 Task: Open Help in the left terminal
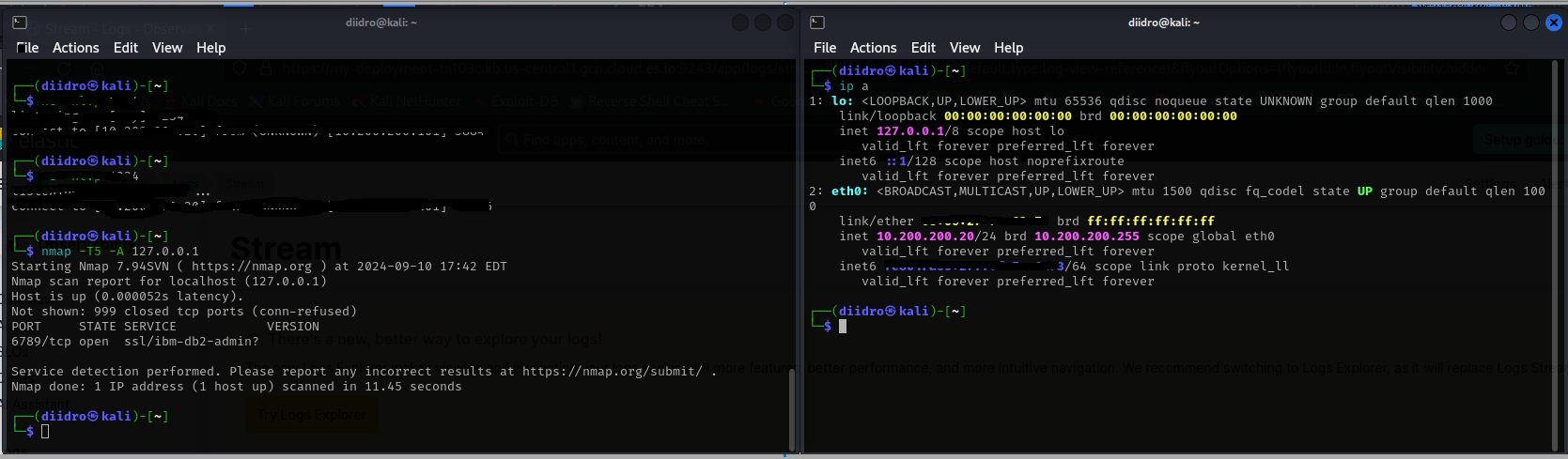coord(210,48)
